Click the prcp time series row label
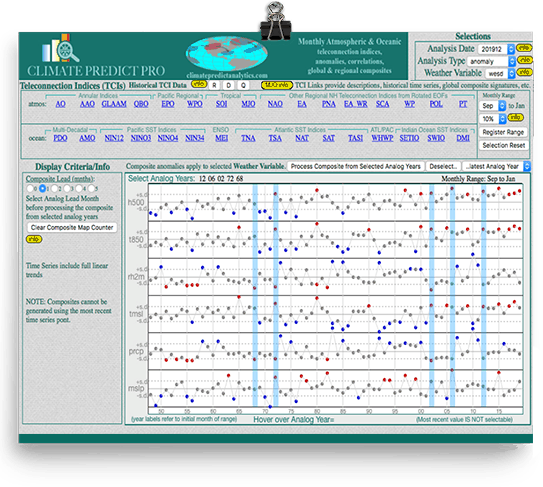Screen dimensions: 543x487 [136, 351]
